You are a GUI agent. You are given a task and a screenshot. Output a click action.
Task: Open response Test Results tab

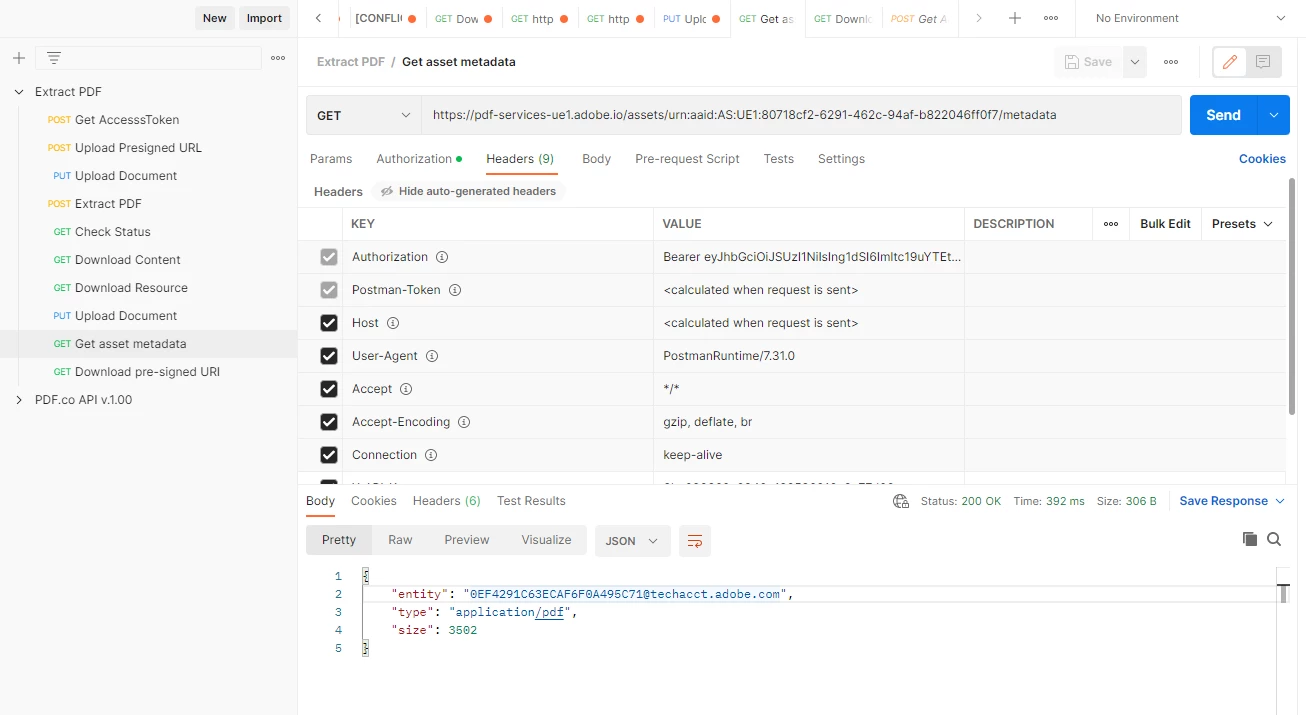(x=531, y=501)
